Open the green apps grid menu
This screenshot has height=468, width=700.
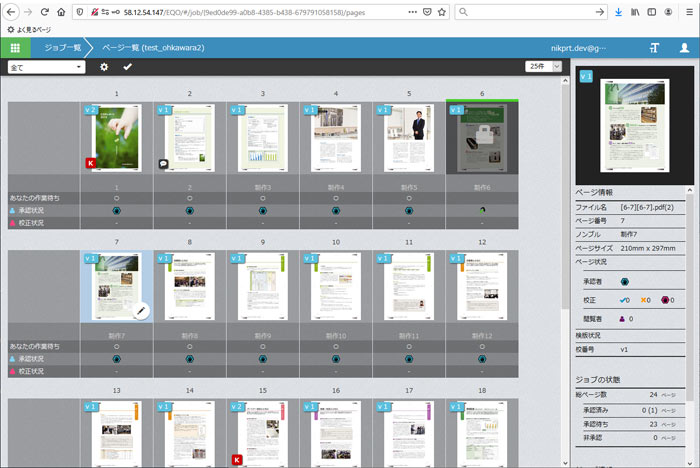15,48
